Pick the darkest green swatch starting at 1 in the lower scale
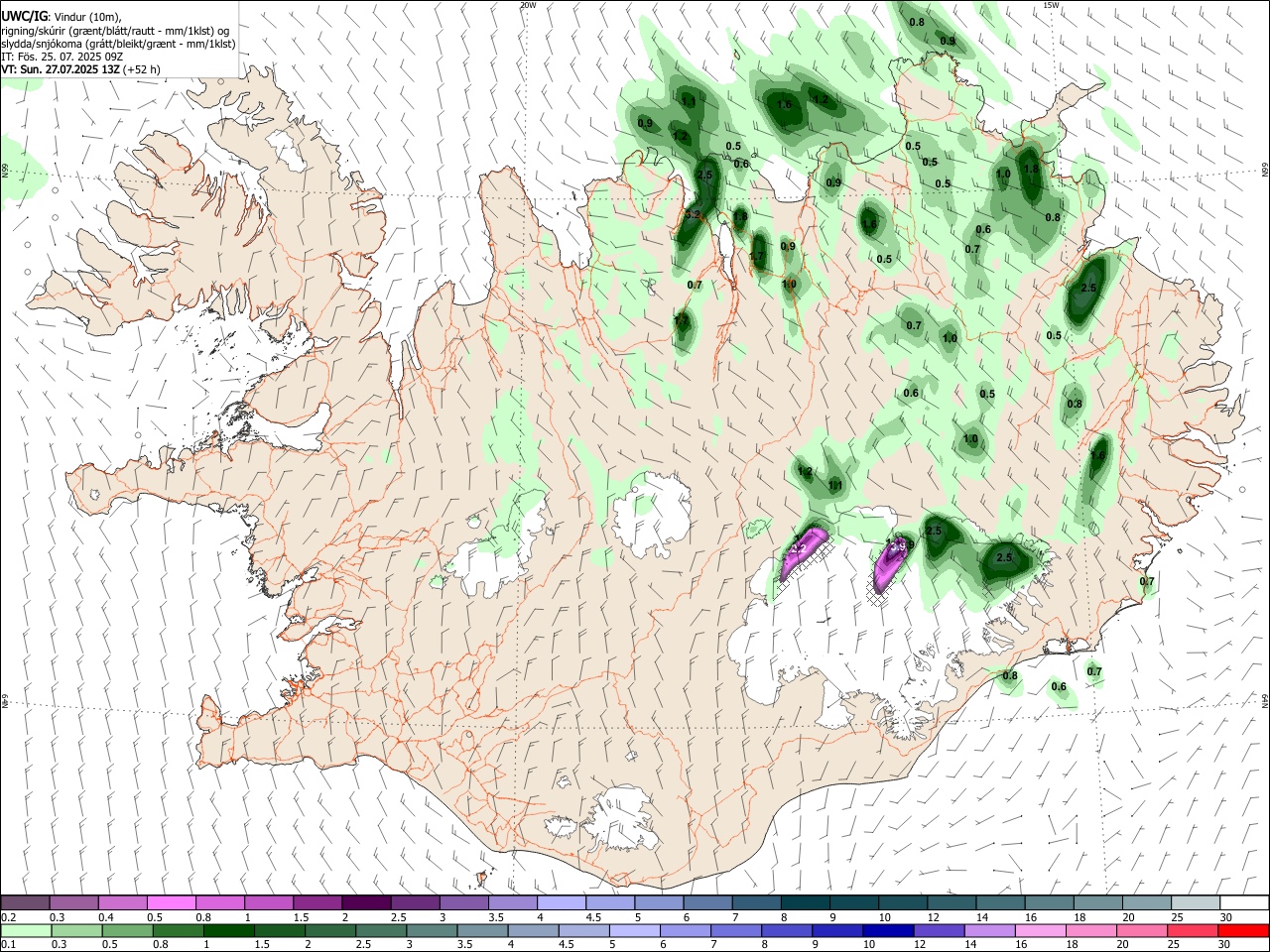1270x952 pixels. 228,930
